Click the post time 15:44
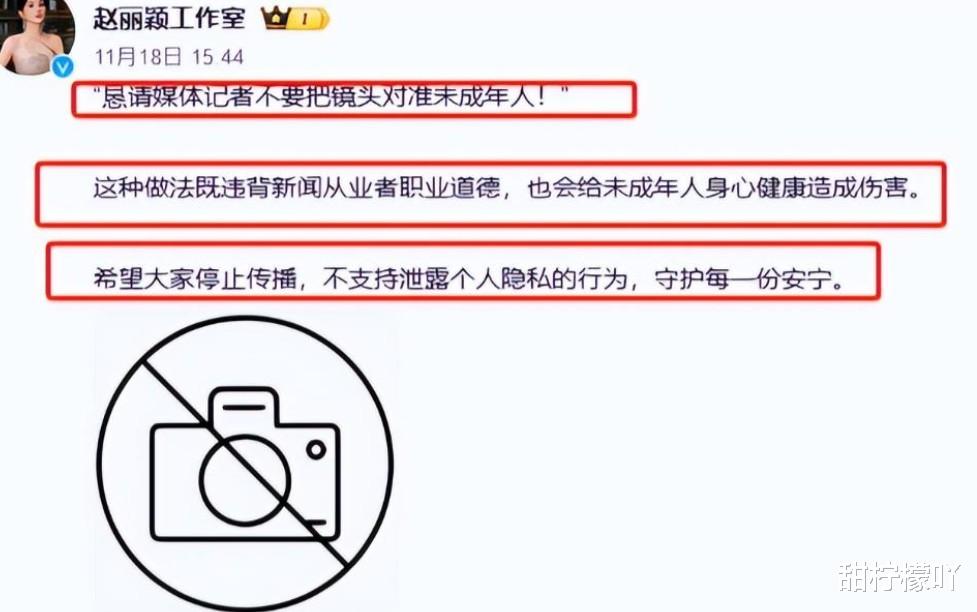 (x=217, y=57)
